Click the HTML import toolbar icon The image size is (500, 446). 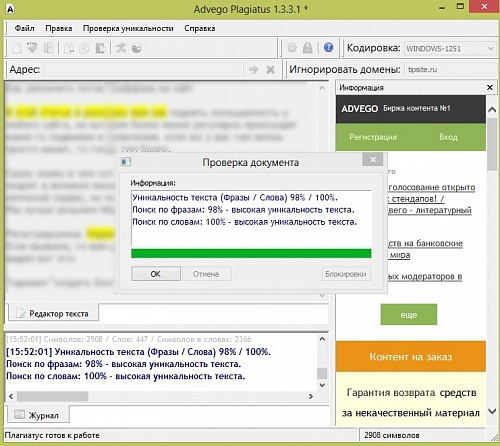click(32, 48)
